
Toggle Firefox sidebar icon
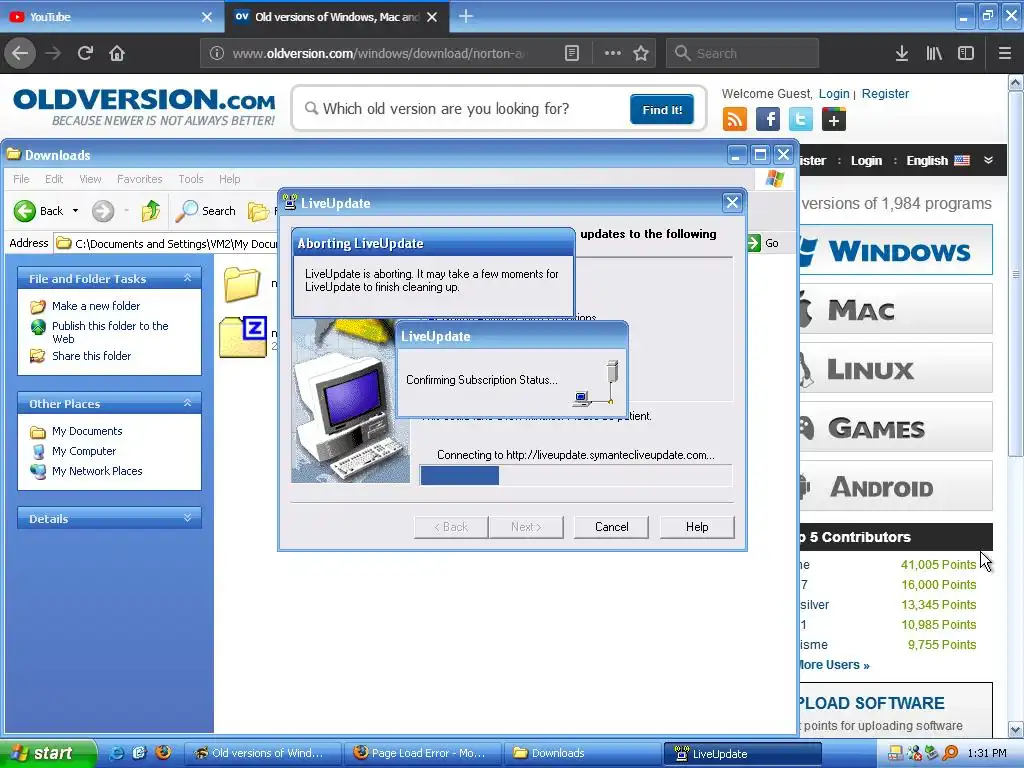click(x=966, y=54)
